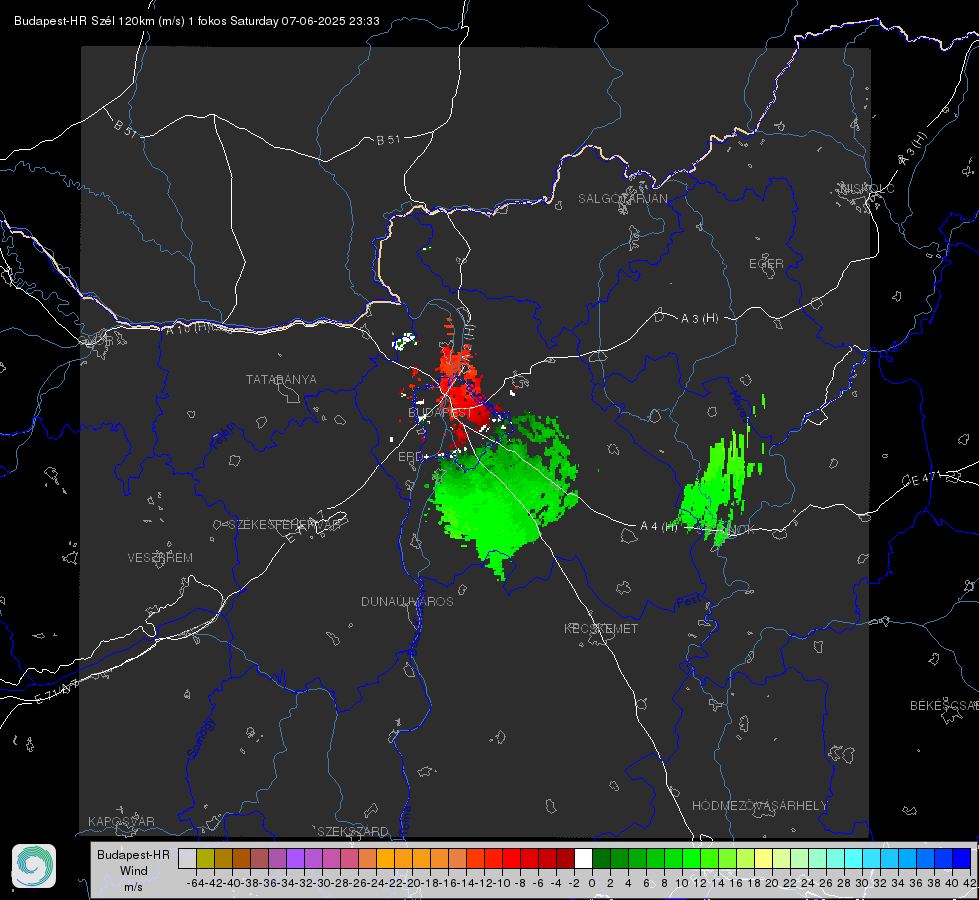Click the 'A 4 (H)' road label
This screenshot has width=979, height=900.
click(659, 527)
